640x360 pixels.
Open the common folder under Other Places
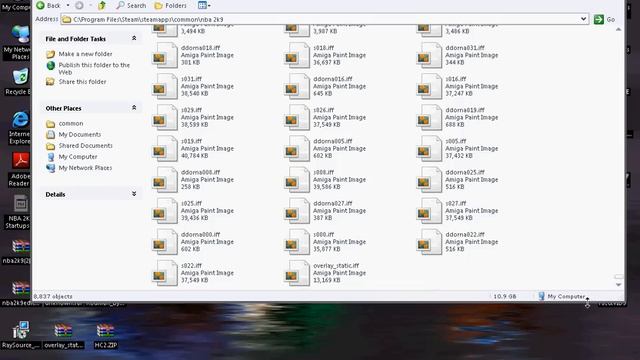pyautogui.click(x=71, y=123)
